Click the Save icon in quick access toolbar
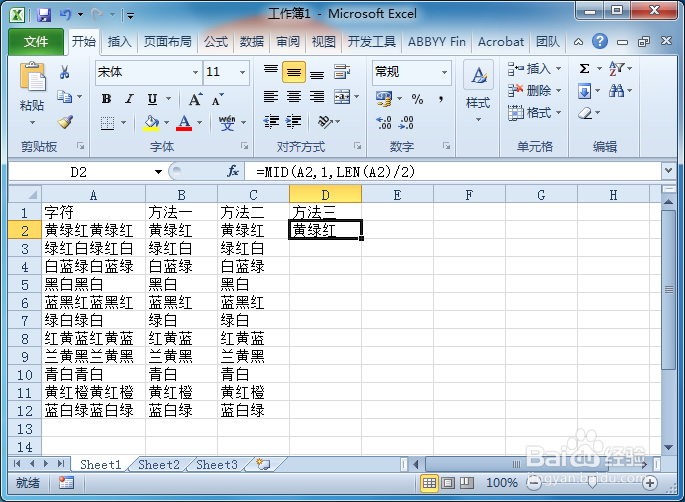The height and width of the screenshot is (502, 685). coord(44,15)
